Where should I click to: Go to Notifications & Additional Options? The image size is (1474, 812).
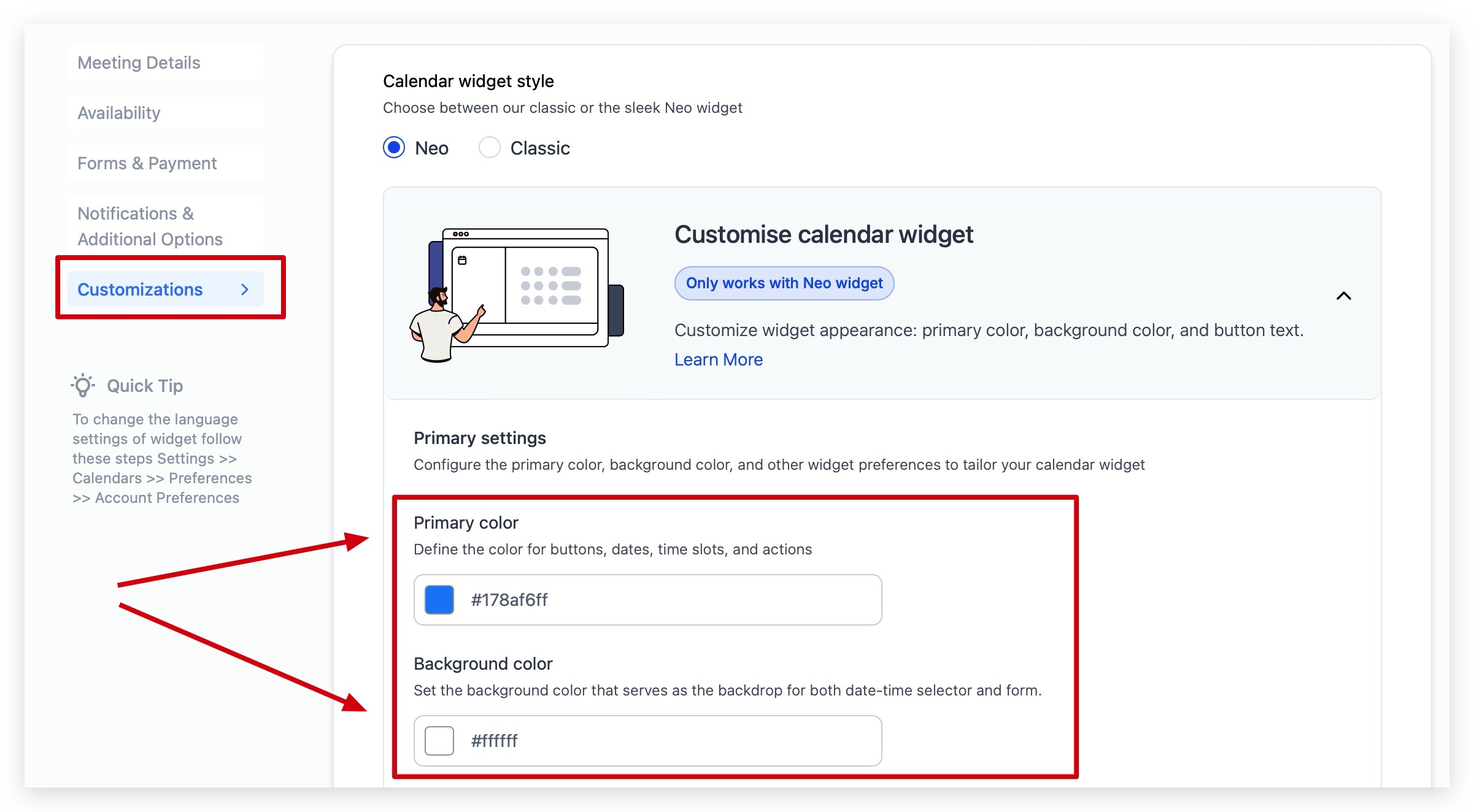click(150, 226)
